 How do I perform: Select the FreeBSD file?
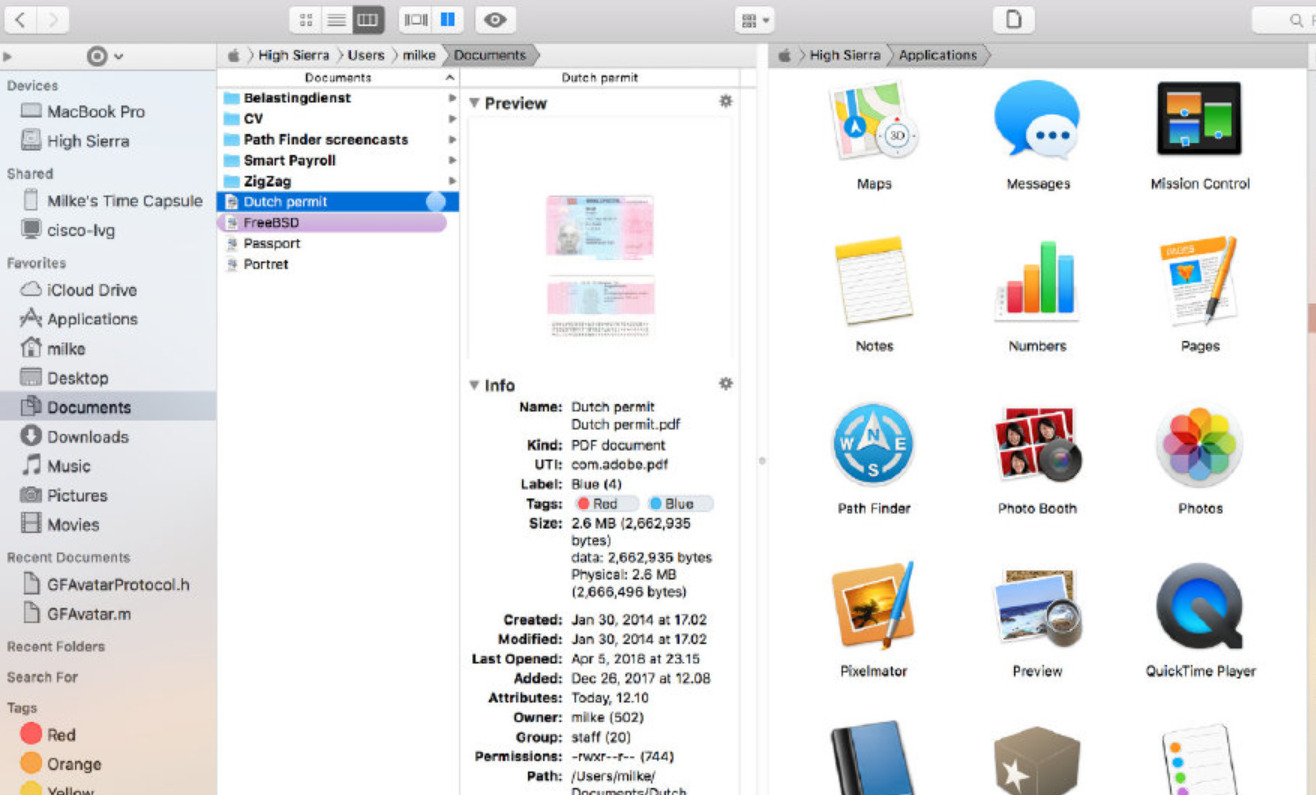(x=331, y=223)
